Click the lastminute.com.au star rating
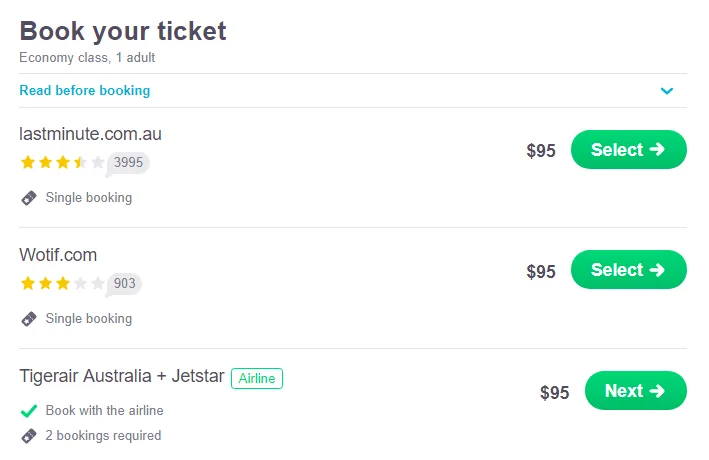Viewport: 709px width, 460px height. (x=62, y=162)
